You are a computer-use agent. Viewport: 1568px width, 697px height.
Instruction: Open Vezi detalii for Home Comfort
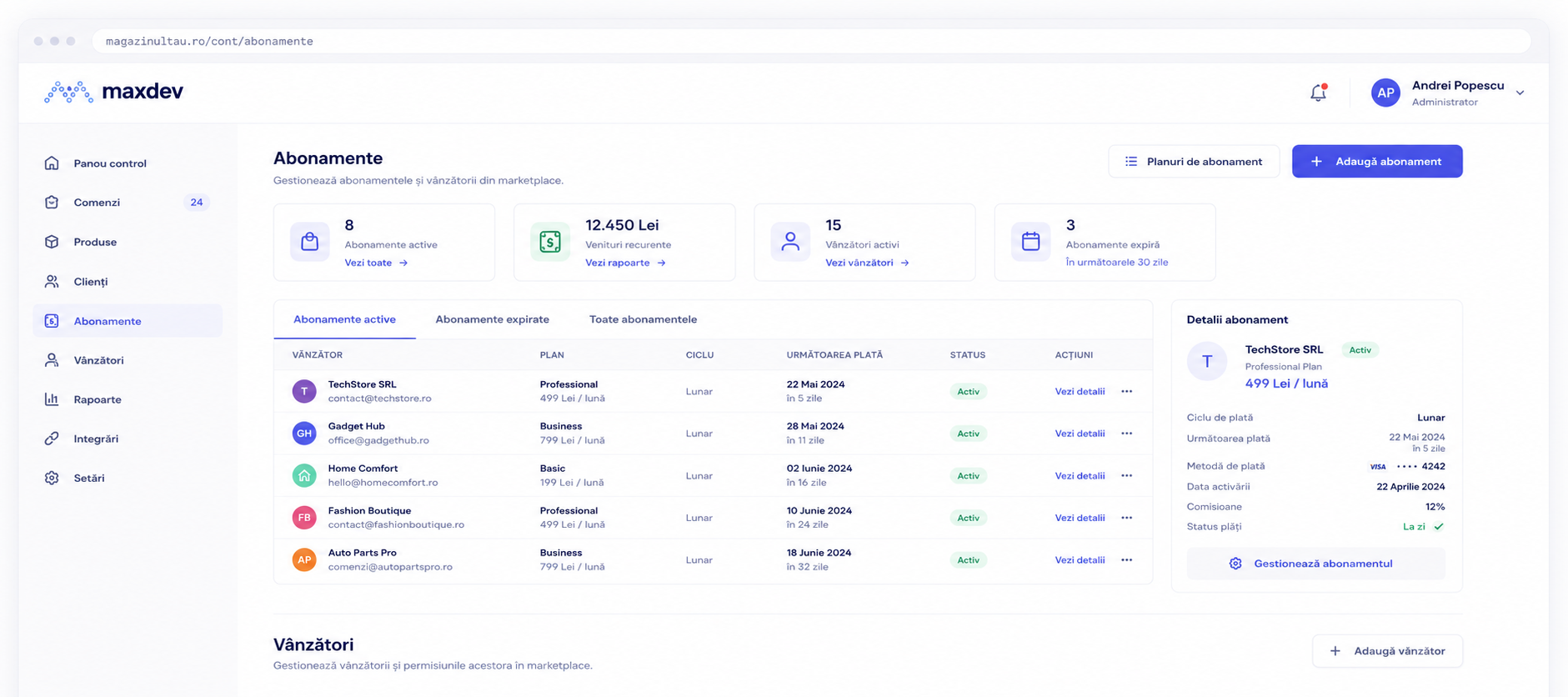[1080, 476]
